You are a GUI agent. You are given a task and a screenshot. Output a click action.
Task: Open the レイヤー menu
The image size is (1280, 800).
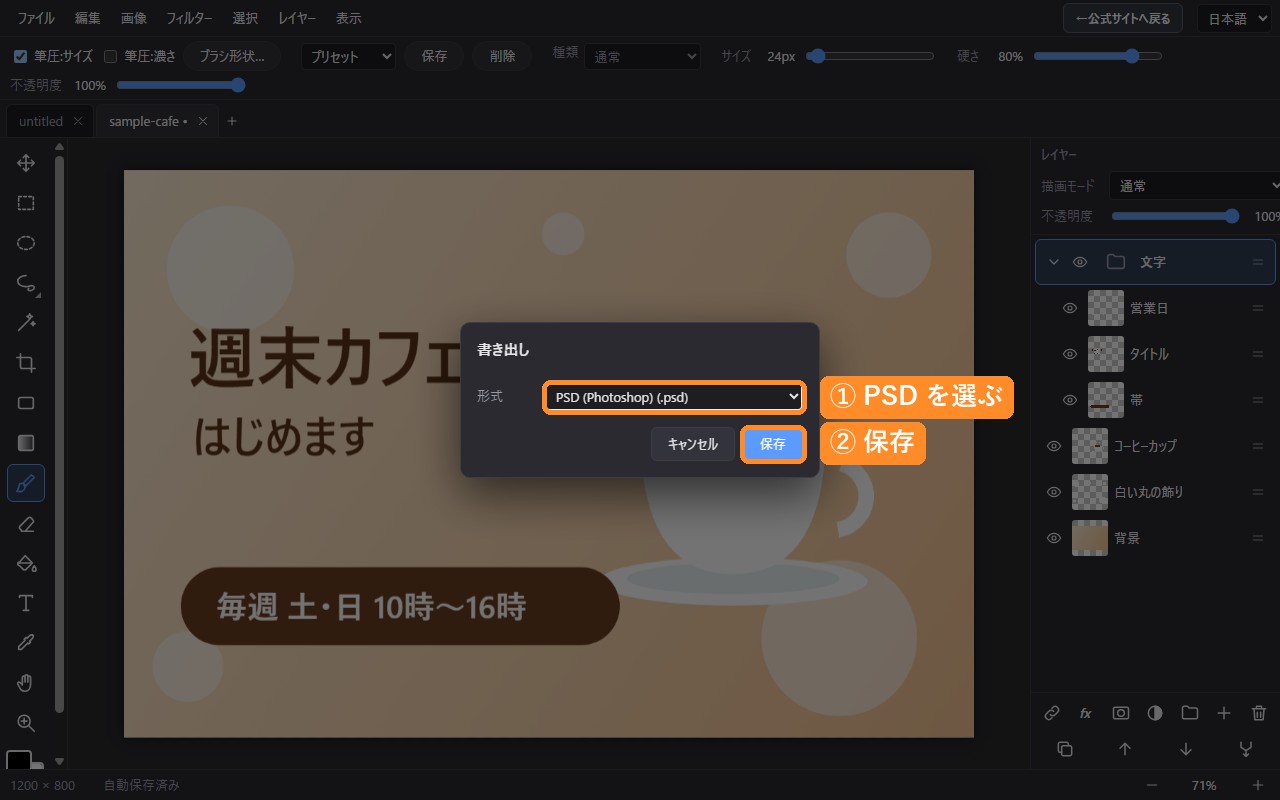299,18
